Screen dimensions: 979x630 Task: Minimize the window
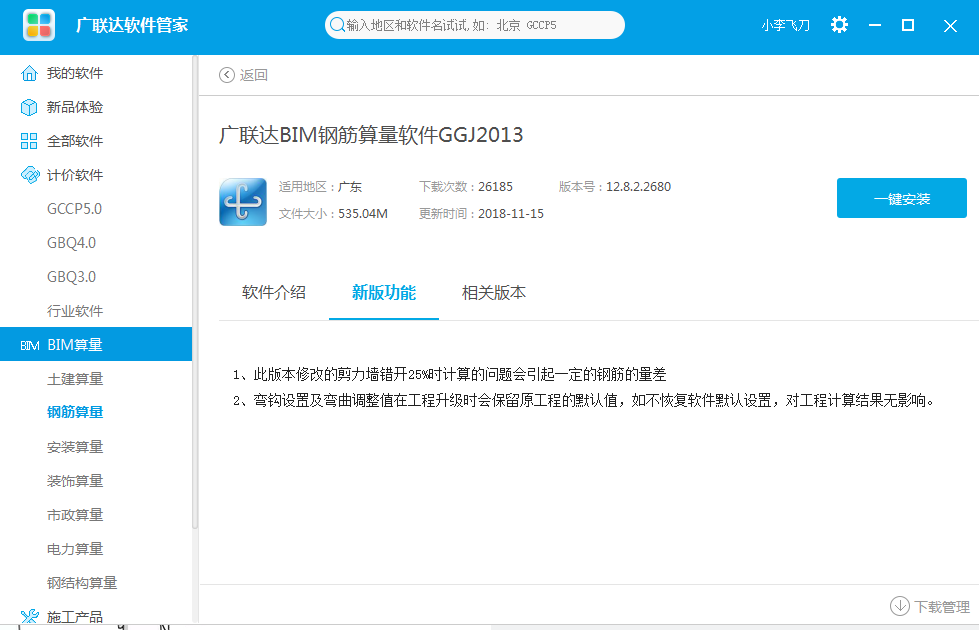pyautogui.click(x=875, y=26)
